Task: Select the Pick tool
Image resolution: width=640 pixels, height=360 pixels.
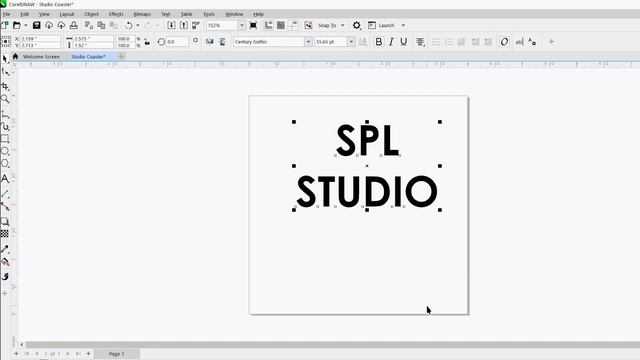Action: (x=5, y=59)
